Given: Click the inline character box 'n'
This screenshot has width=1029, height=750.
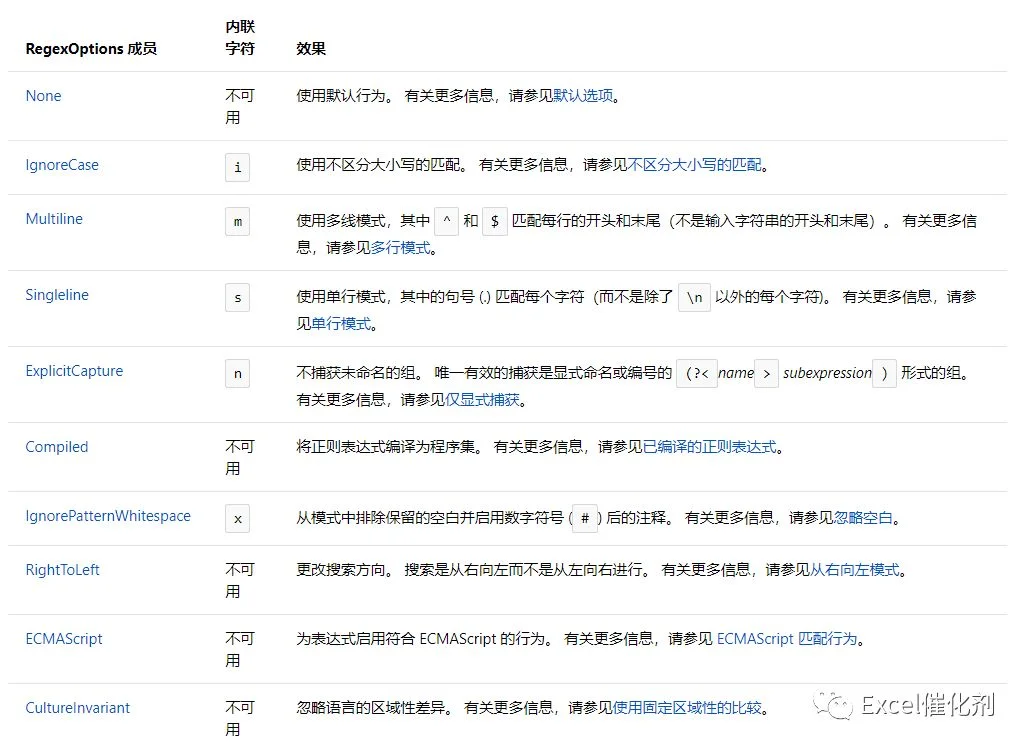Looking at the screenshot, I should click(238, 373).
